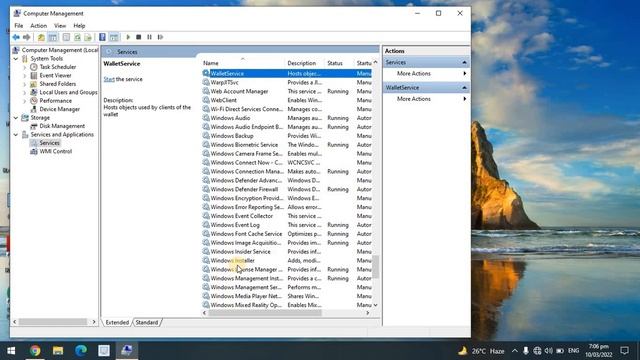The height and width of the screenshot is (360, 640).
Task: Expand the Shared Folders node
Action: (24, 84)
